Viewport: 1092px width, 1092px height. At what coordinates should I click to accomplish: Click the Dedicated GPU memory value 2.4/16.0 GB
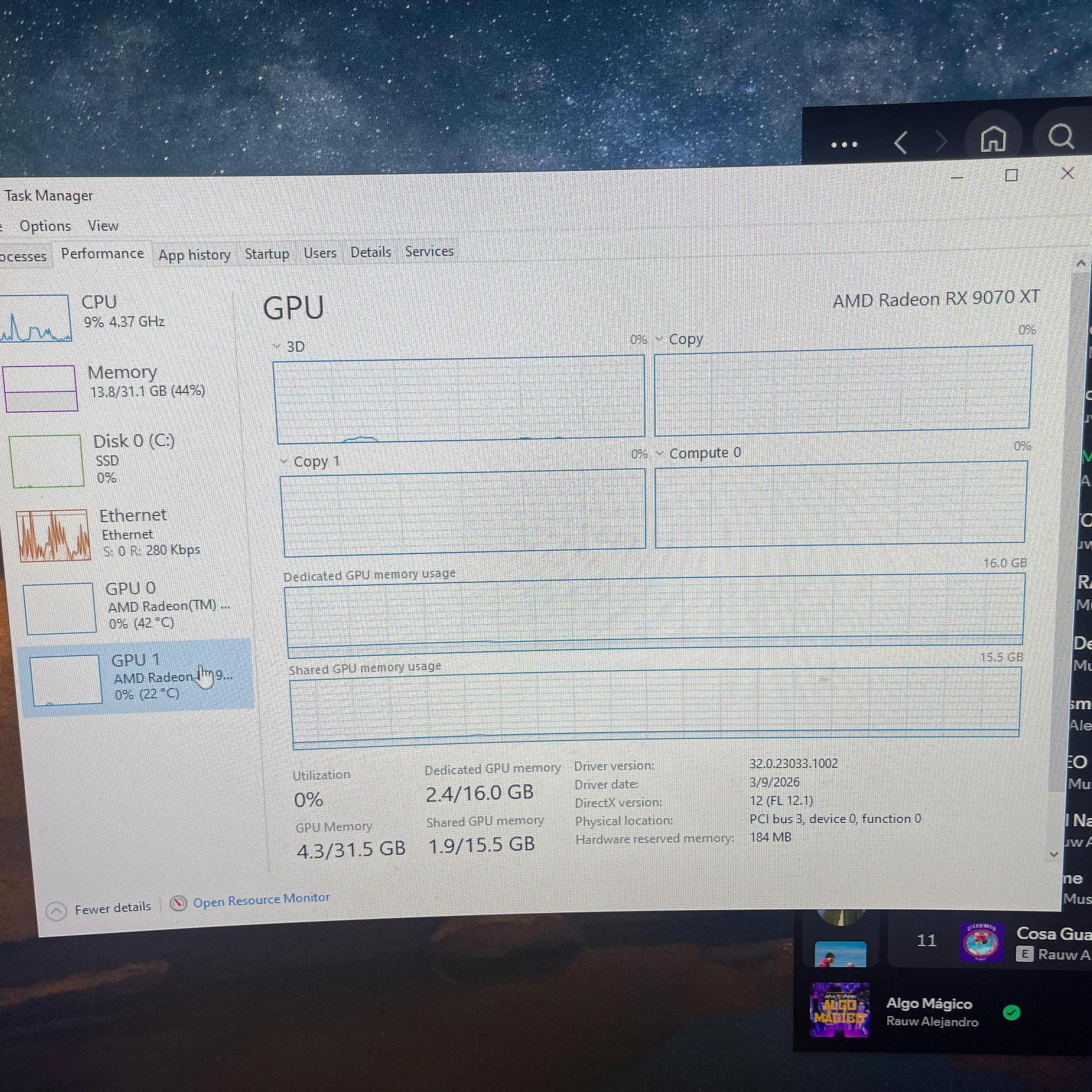click(479, 793)
